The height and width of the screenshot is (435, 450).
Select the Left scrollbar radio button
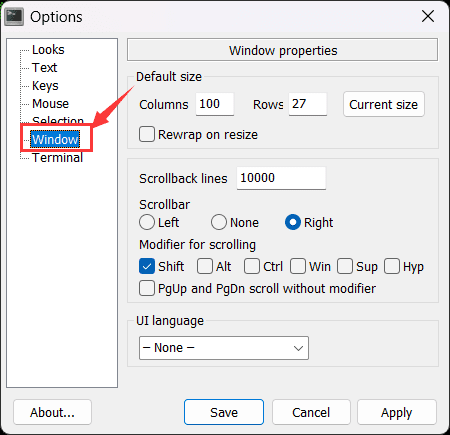147,222
